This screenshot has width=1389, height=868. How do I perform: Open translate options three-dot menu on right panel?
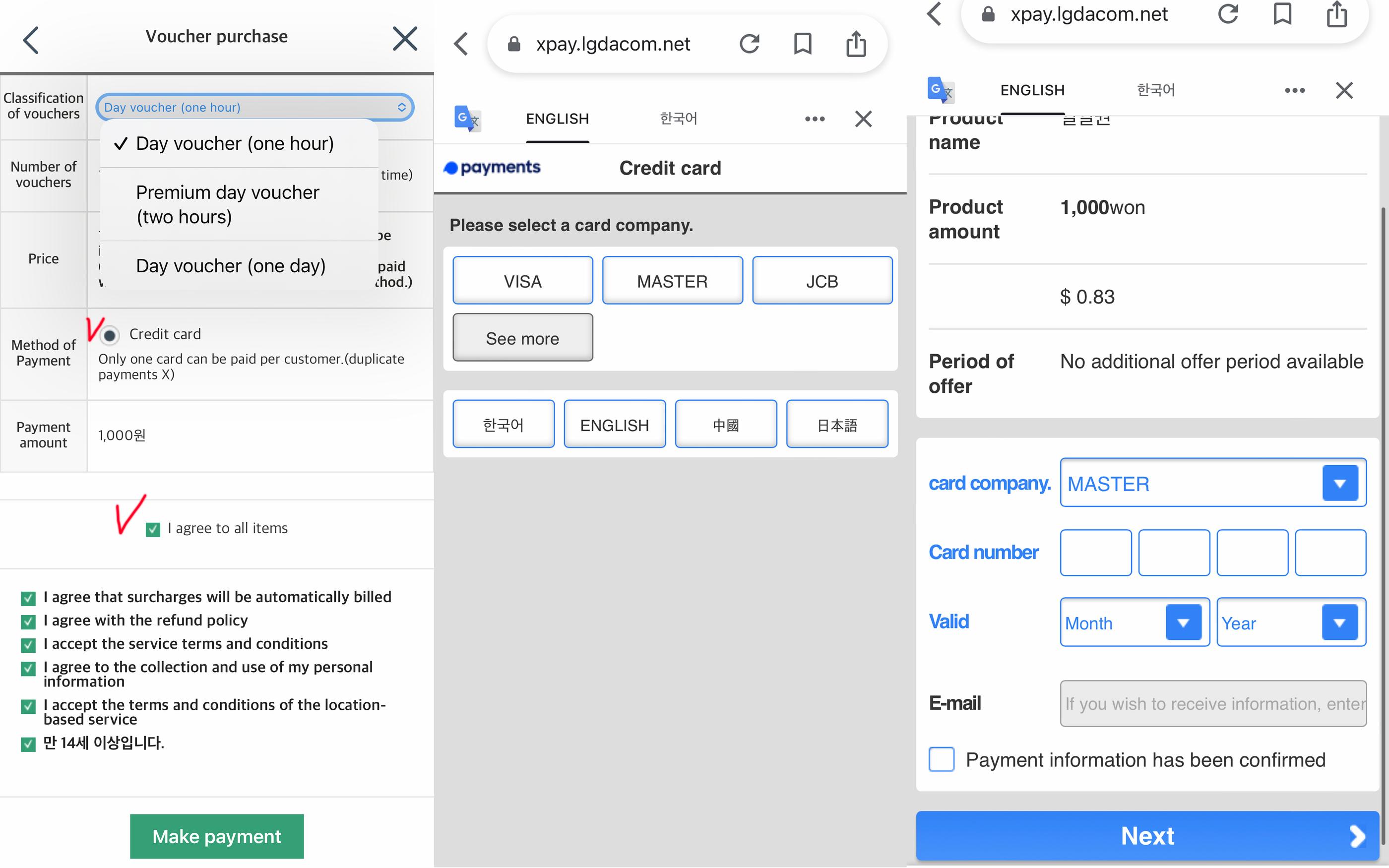(1294, 90)
